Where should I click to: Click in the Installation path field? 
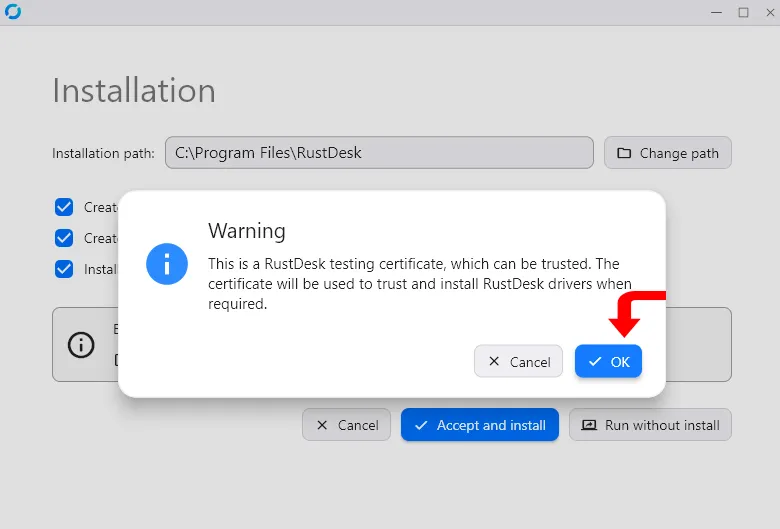point(379,153)
